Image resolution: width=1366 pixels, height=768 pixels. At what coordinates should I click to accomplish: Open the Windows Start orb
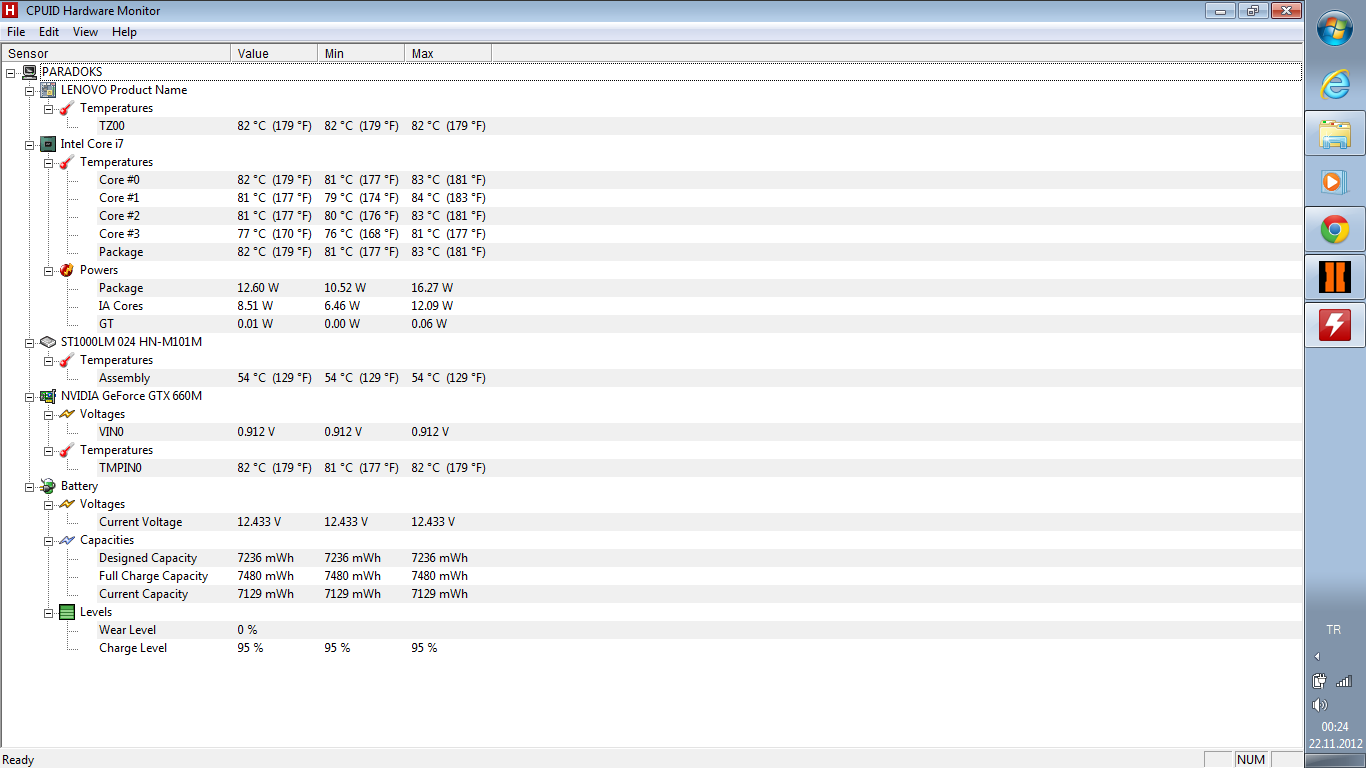click(1335, 28)
